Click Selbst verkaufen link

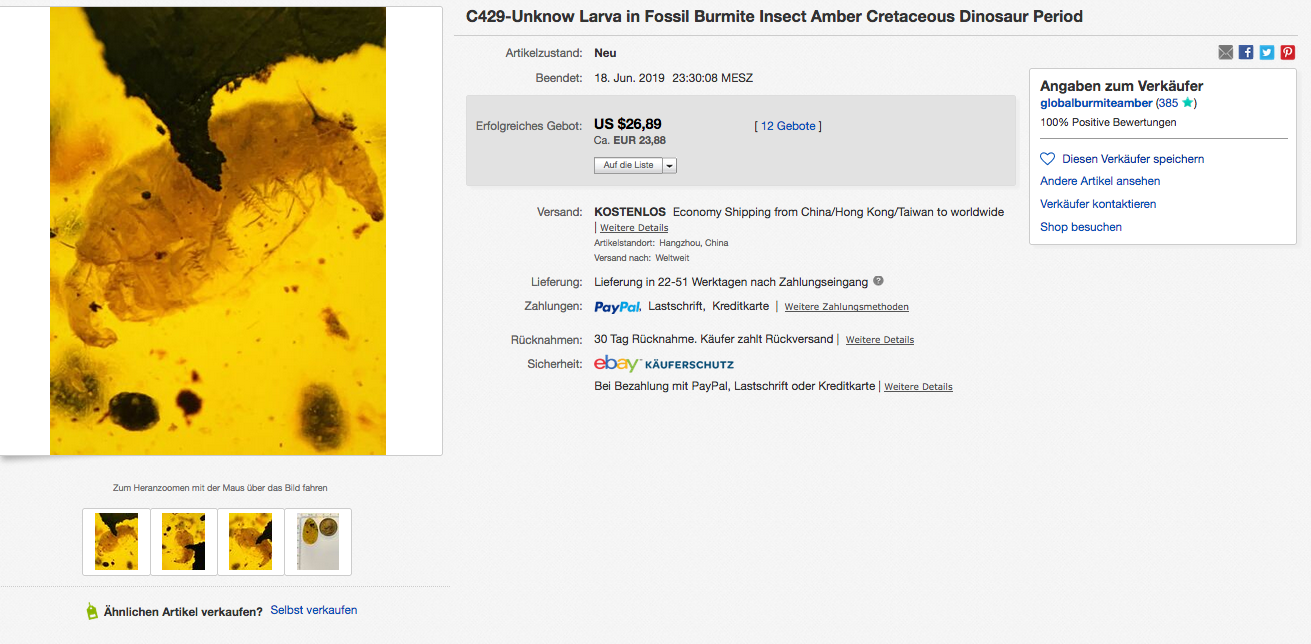(313, 610)
